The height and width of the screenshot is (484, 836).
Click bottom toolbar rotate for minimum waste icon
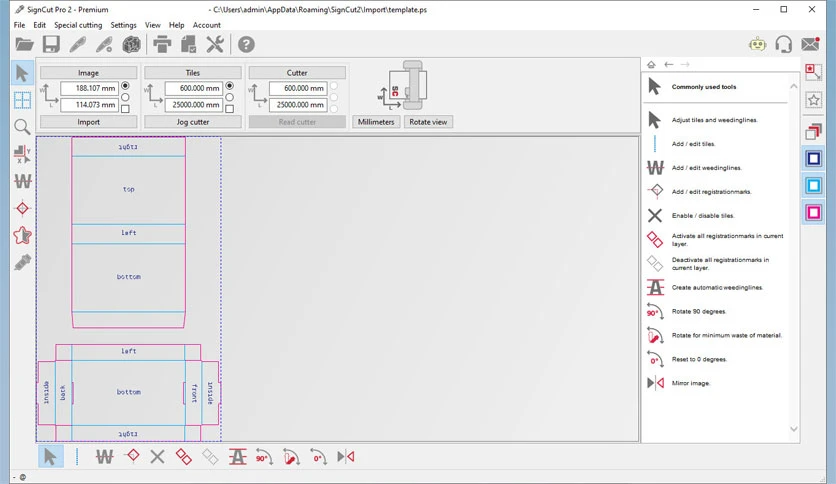[x=291, y=457]
